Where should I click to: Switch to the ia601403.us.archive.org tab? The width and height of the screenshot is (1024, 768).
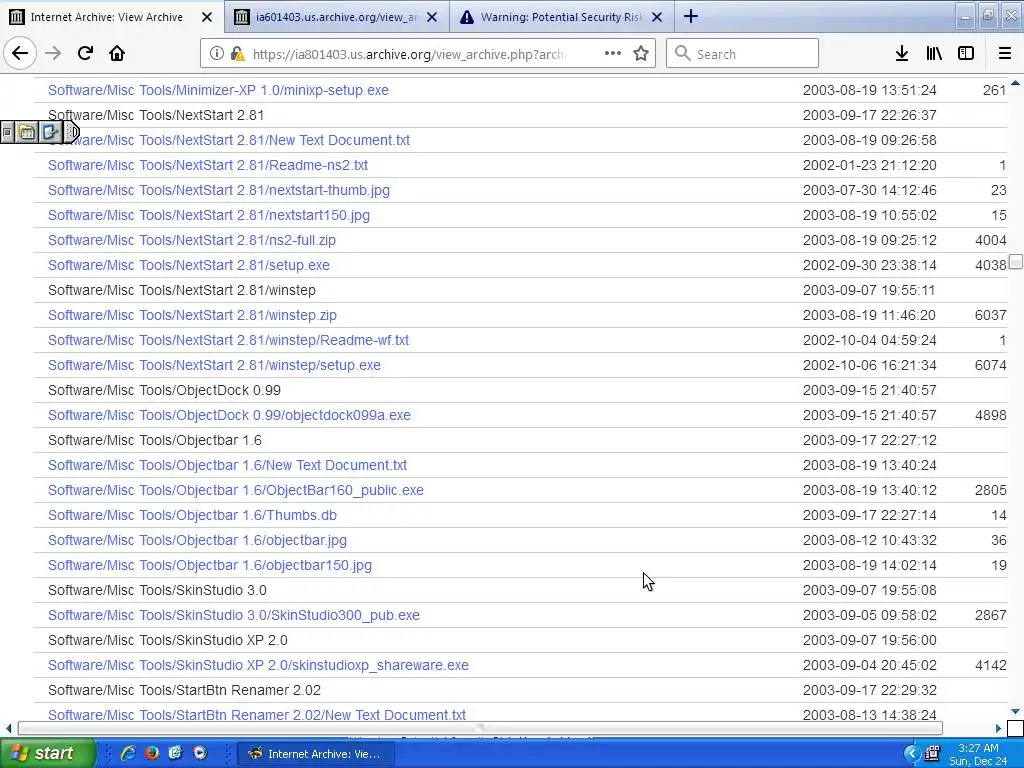(336, 17)
